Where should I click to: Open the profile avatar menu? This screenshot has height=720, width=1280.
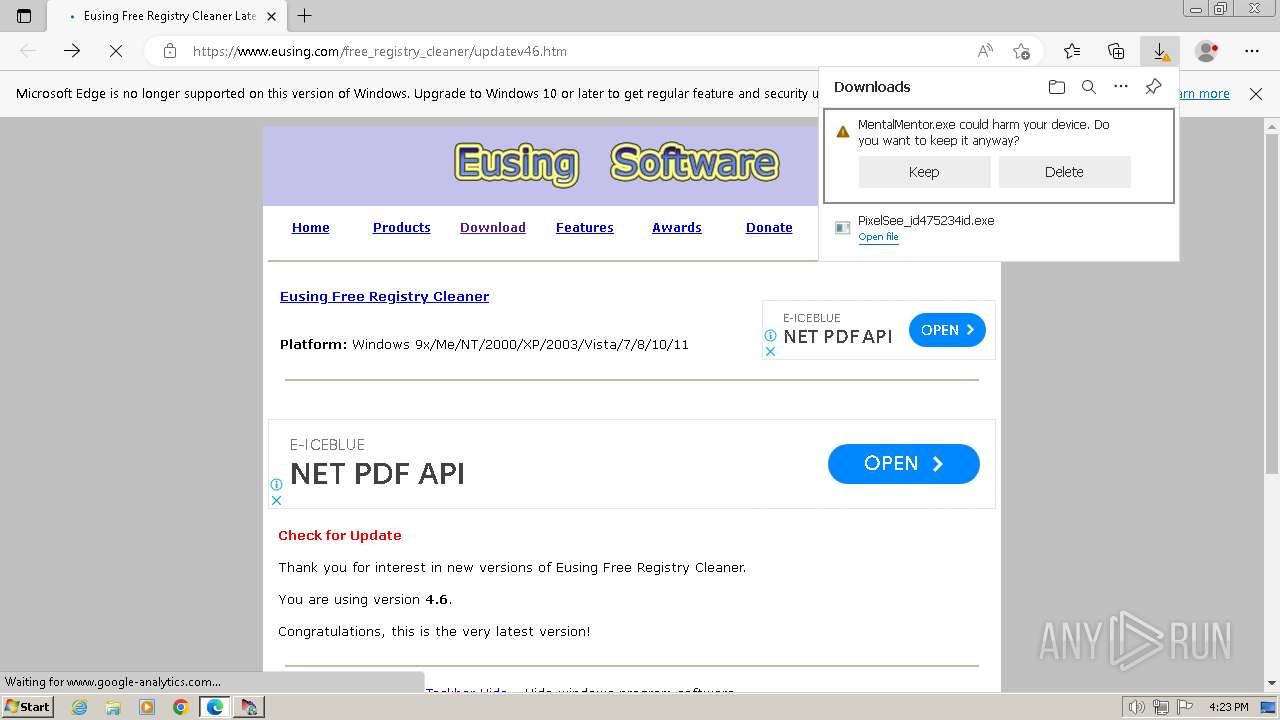(x=1207, y=51)
